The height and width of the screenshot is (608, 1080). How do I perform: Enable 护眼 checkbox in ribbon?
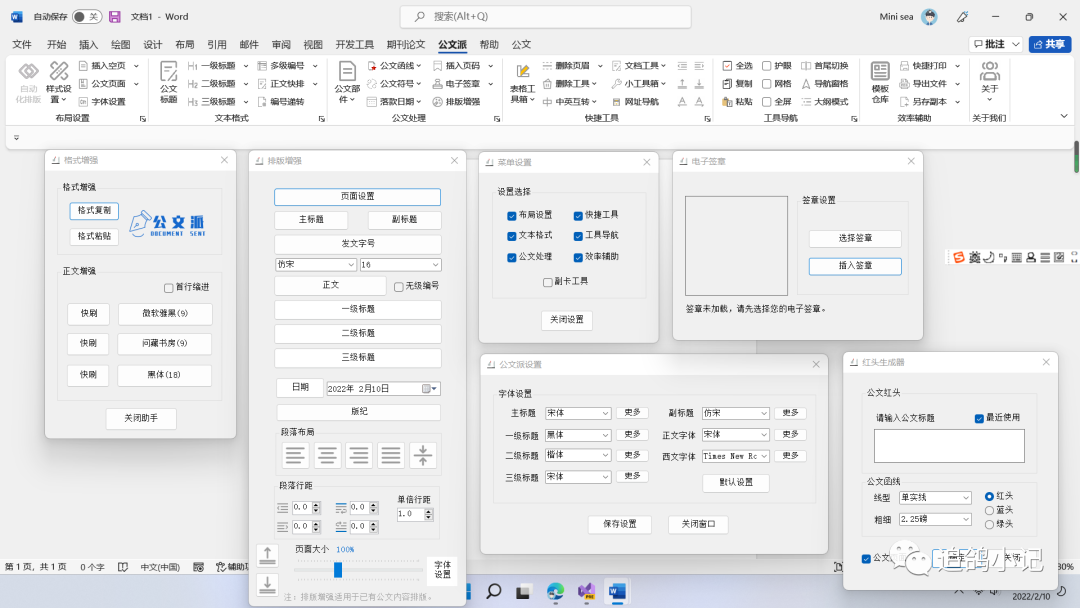point(766,65)
